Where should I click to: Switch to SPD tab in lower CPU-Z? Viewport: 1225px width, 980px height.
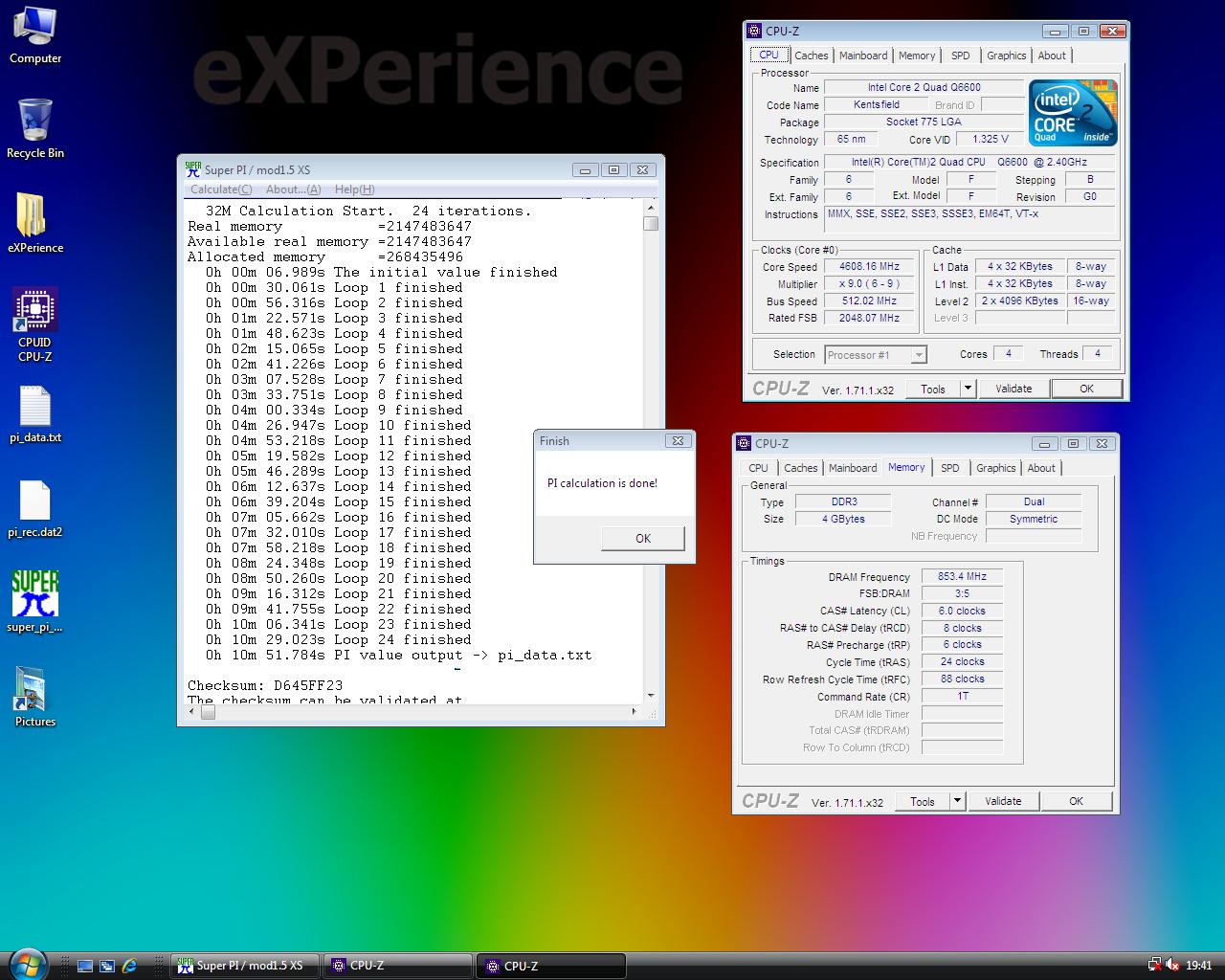point(950,468)
